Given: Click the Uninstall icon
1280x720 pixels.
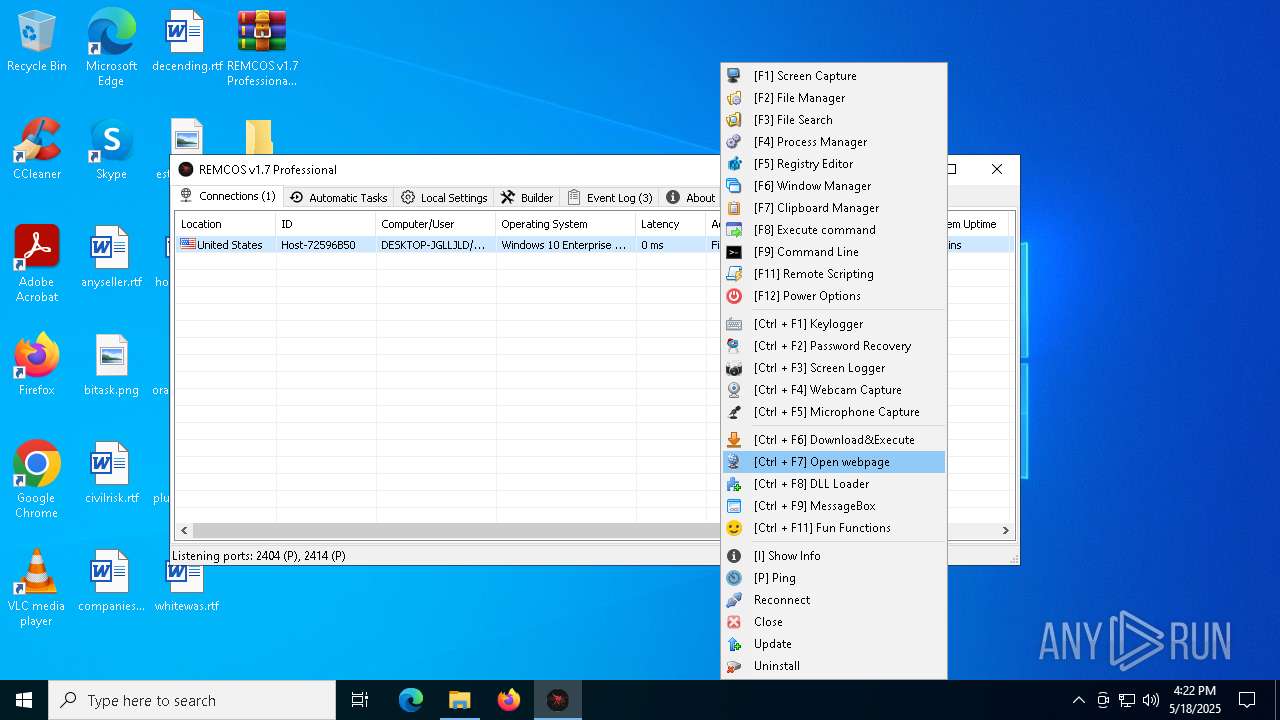Looking at the screenshot, I should pyautogui.click(x=734, y=666).
